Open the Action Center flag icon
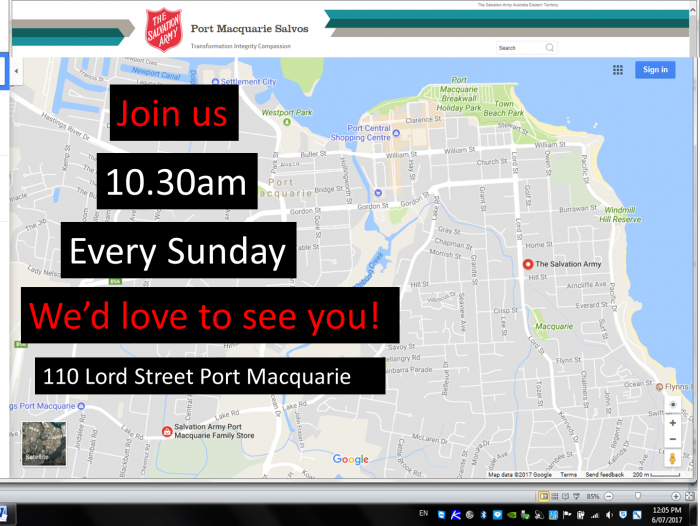700x526 pixels. 567,515
